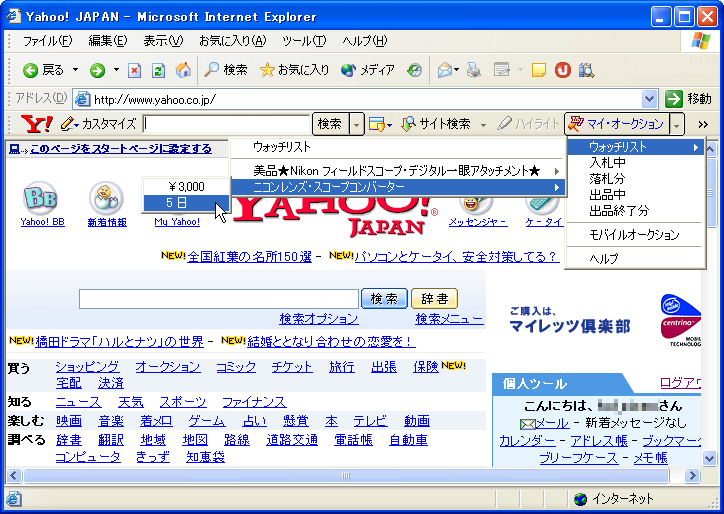Click the red circular icon in toolbar
This screenshot has height=514, width=724.
(x=562, y=70)
